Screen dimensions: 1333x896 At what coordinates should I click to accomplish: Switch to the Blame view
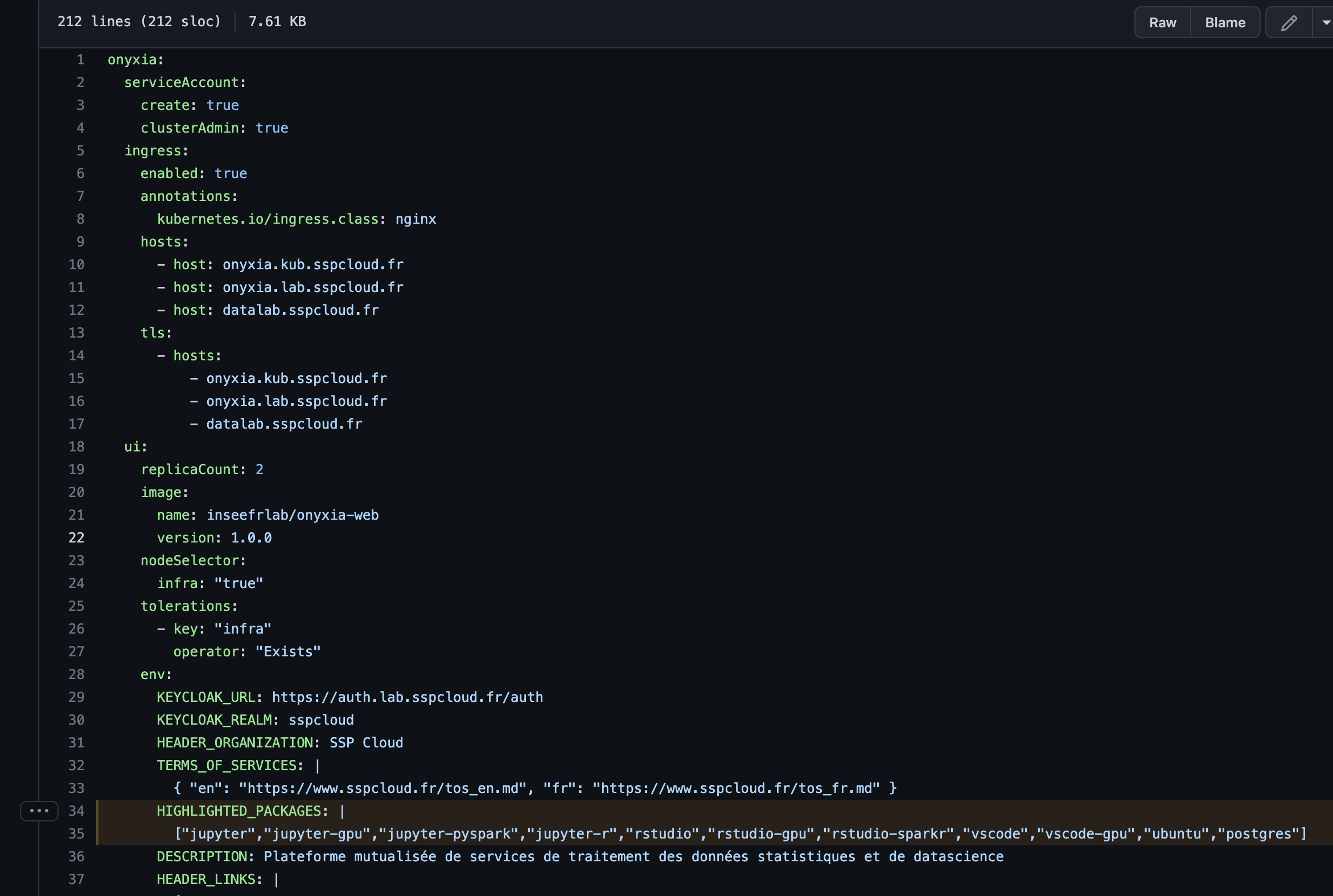tap(1224, 22)
